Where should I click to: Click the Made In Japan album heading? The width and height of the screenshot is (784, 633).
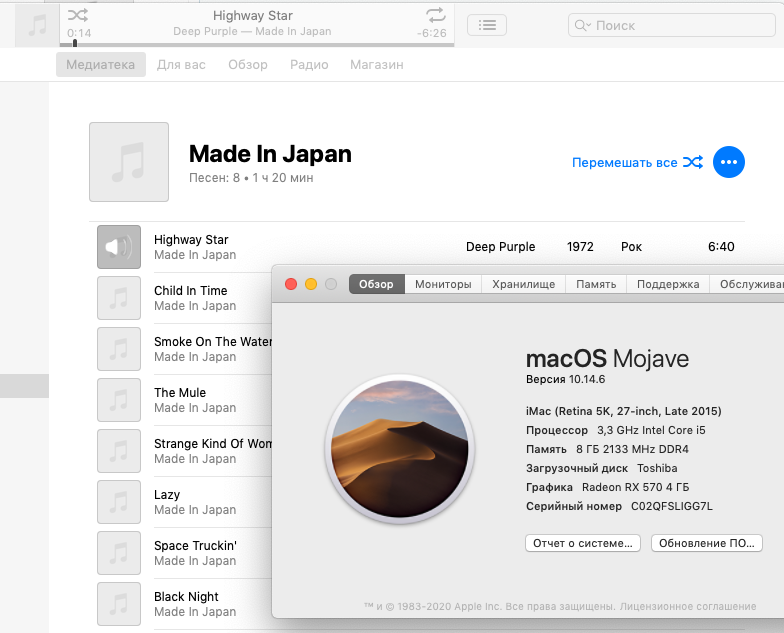point(270,154)
